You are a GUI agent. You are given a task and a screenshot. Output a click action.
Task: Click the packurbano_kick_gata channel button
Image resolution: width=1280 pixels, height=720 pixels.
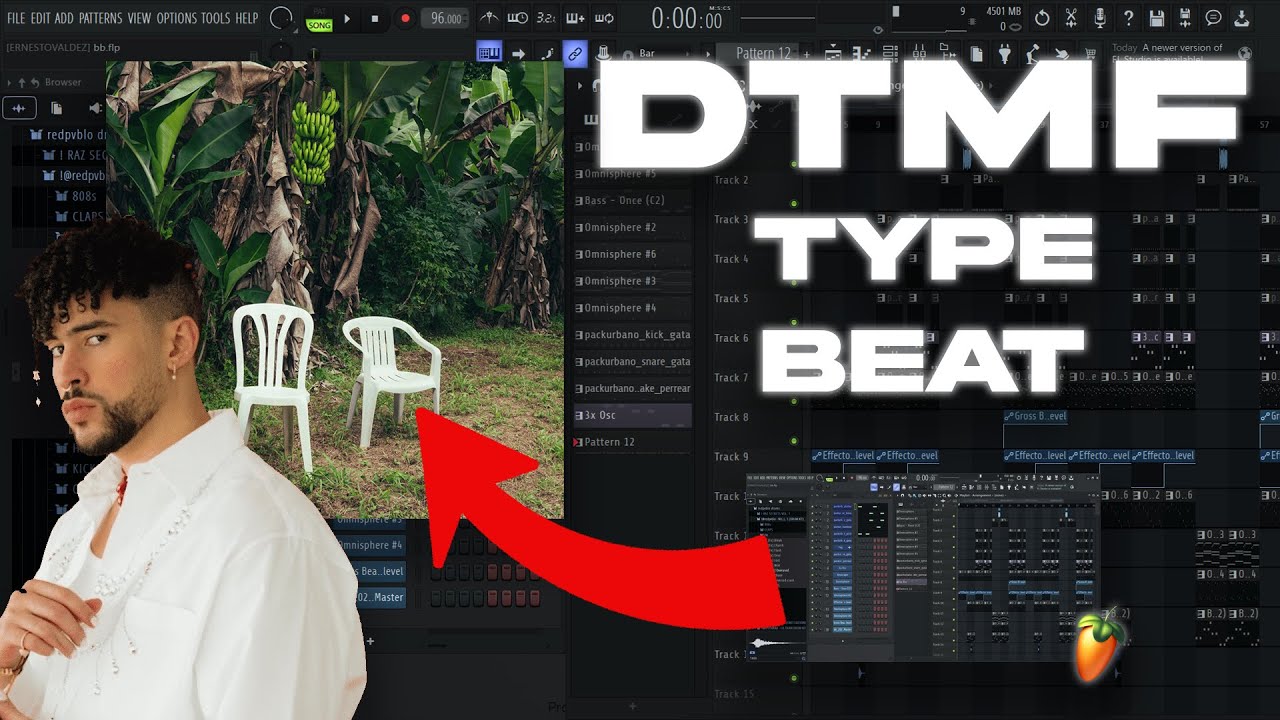[x=631, y=335]
